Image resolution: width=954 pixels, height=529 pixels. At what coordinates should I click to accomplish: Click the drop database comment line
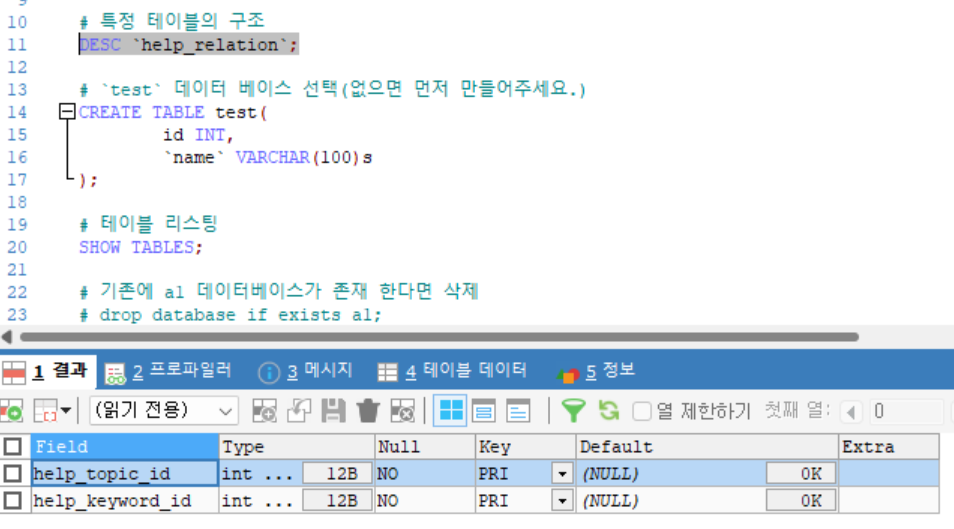tap(231, 315)
